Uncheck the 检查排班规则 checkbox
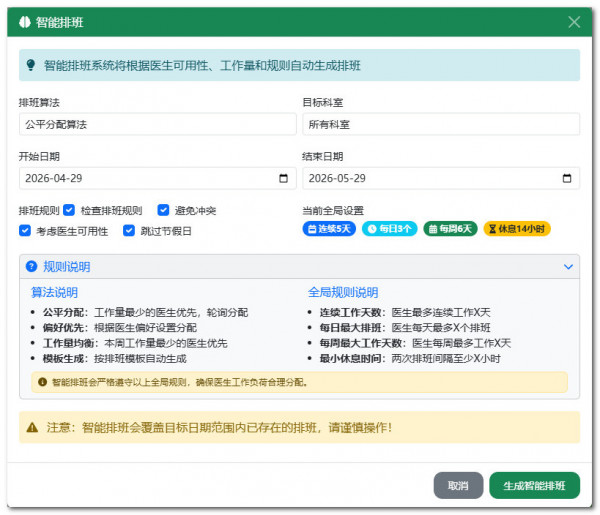 [71, 211]
